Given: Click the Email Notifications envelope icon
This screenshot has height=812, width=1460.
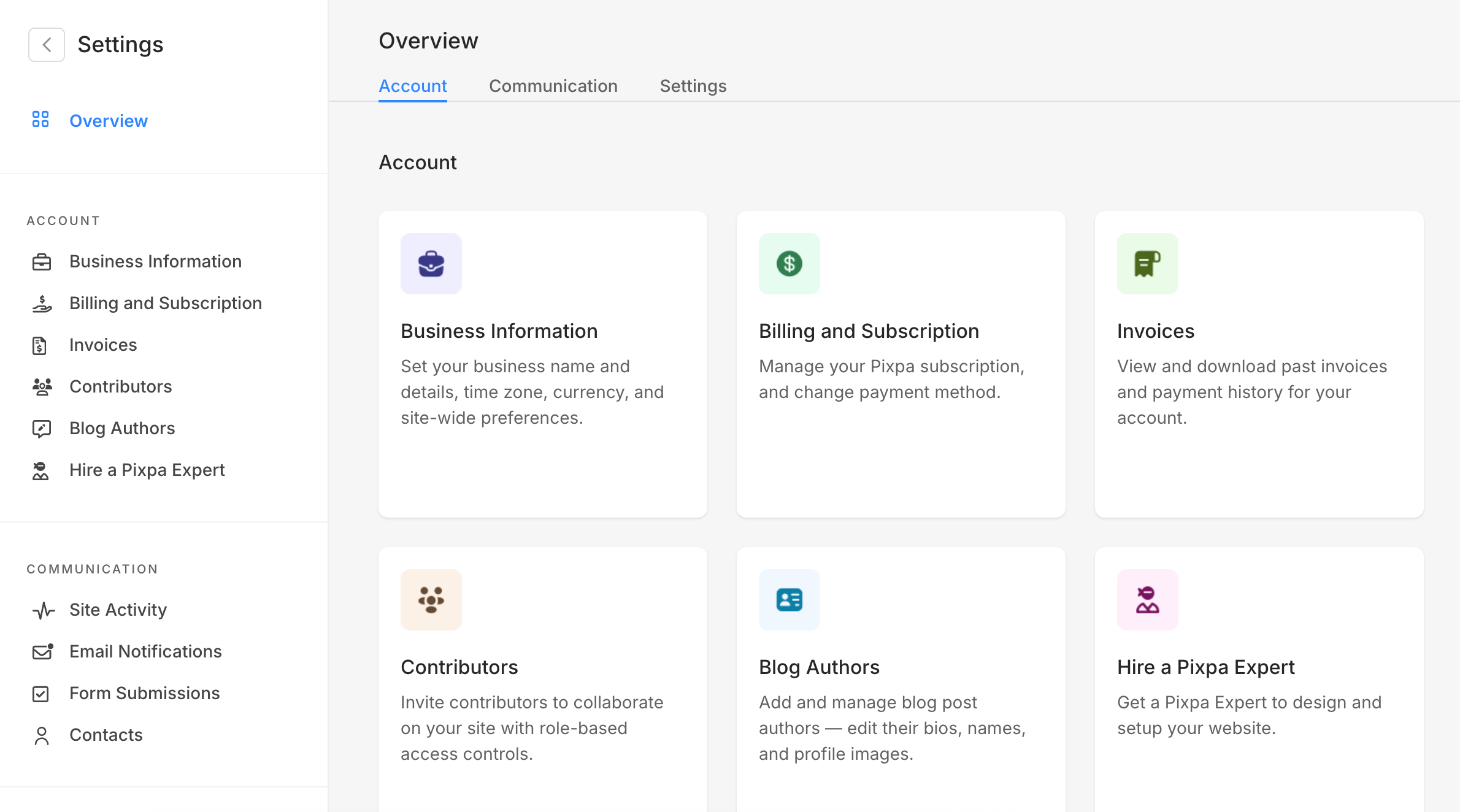Looking at the screenshot, I should (x=42, y=651).
